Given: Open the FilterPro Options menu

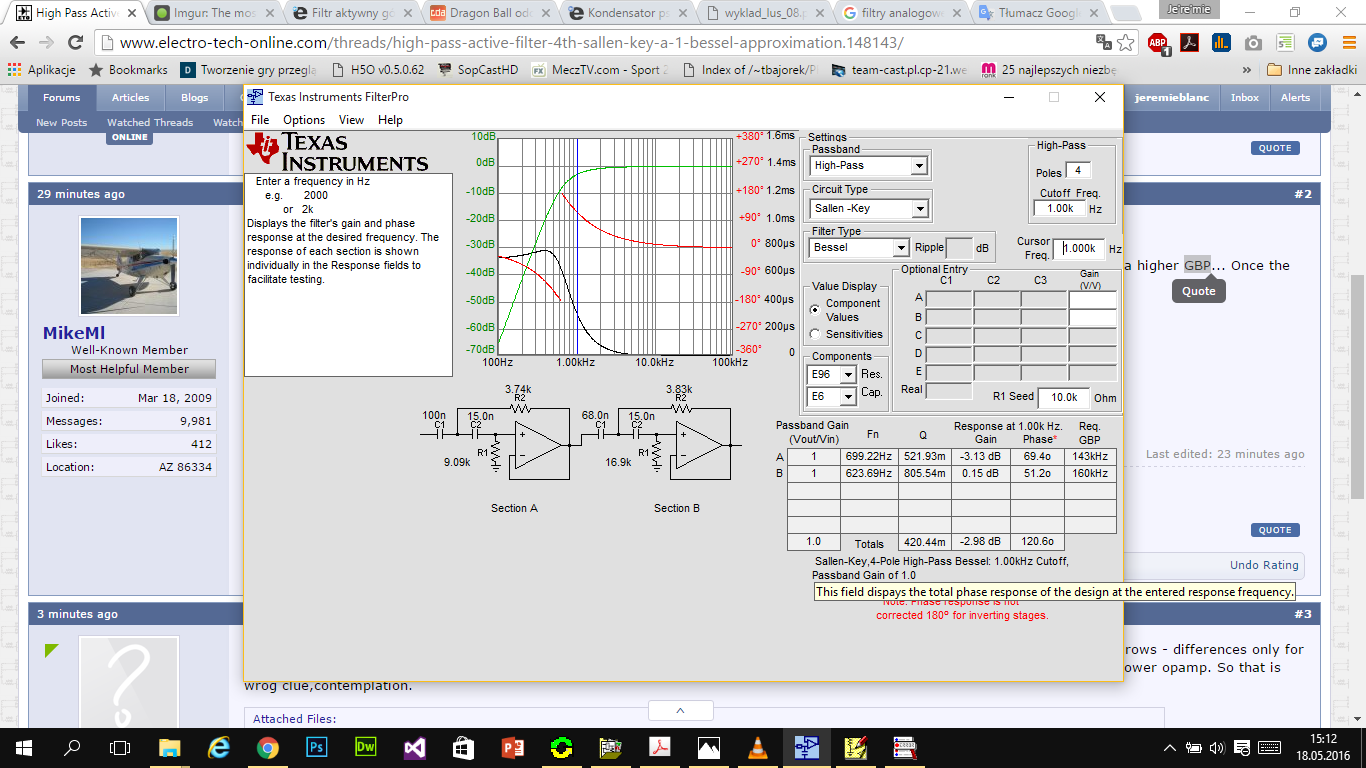Looking at the screenshot, I should coord(304,119).
